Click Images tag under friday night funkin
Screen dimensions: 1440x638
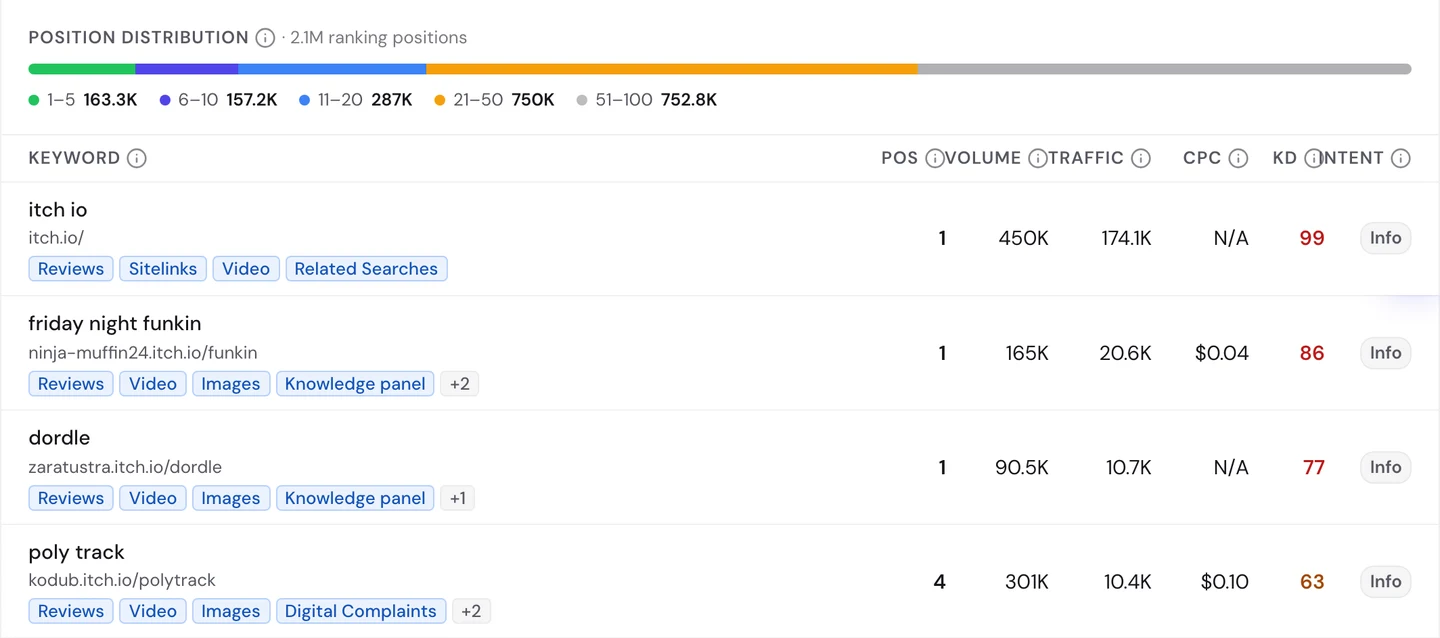[231, 384]
